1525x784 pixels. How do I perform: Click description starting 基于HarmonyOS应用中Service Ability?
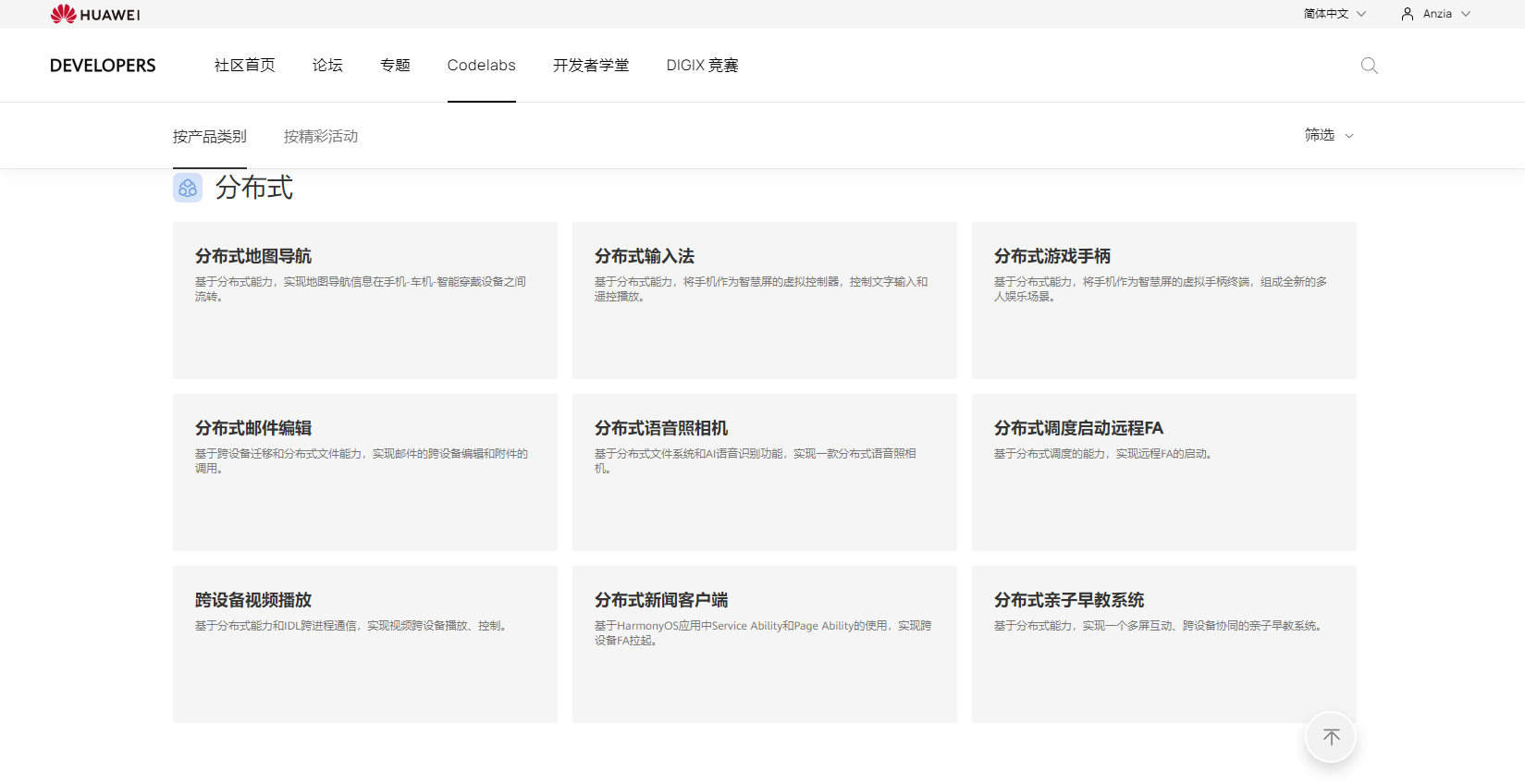tap(763, 632)
